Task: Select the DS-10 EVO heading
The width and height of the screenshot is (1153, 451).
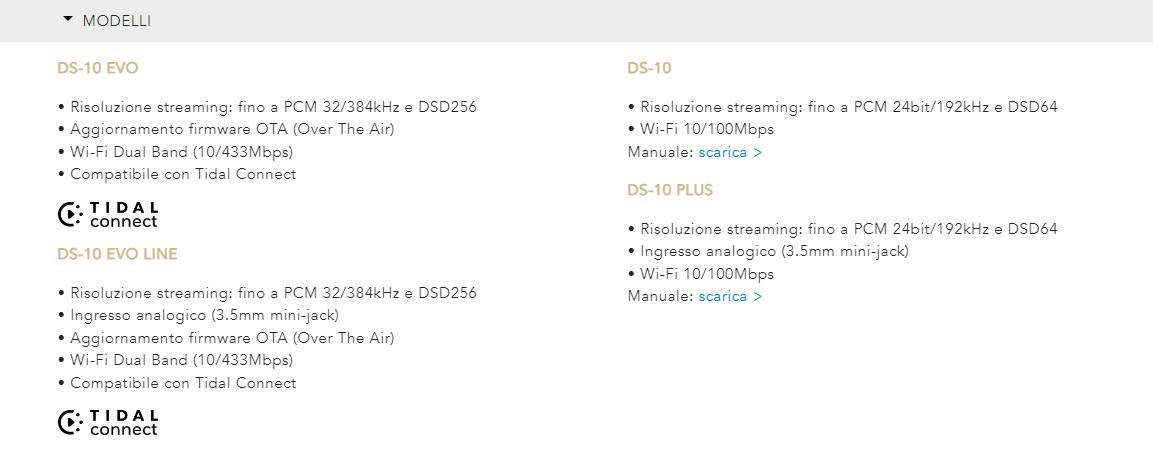Action: point(98,68)
